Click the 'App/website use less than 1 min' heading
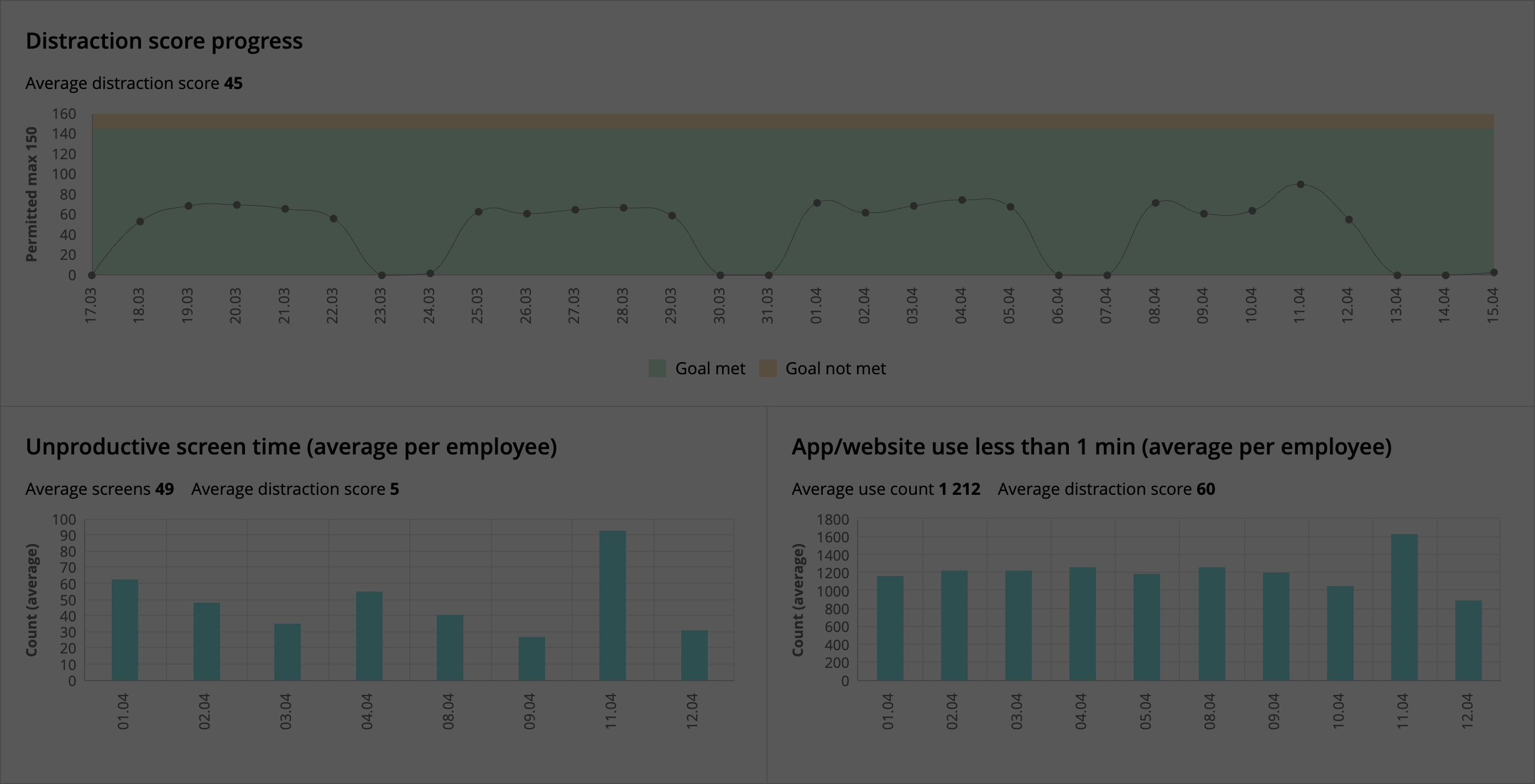 pyautogui.click(x=1092, y=447)
